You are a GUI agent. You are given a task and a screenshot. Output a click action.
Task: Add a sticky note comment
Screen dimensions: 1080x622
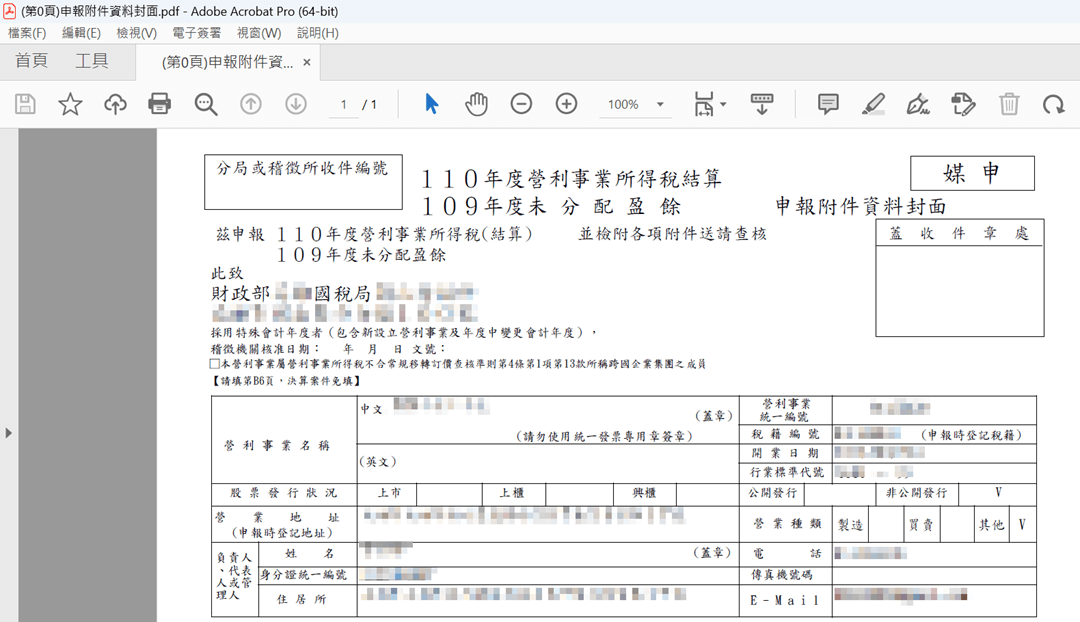click(828, 104)
